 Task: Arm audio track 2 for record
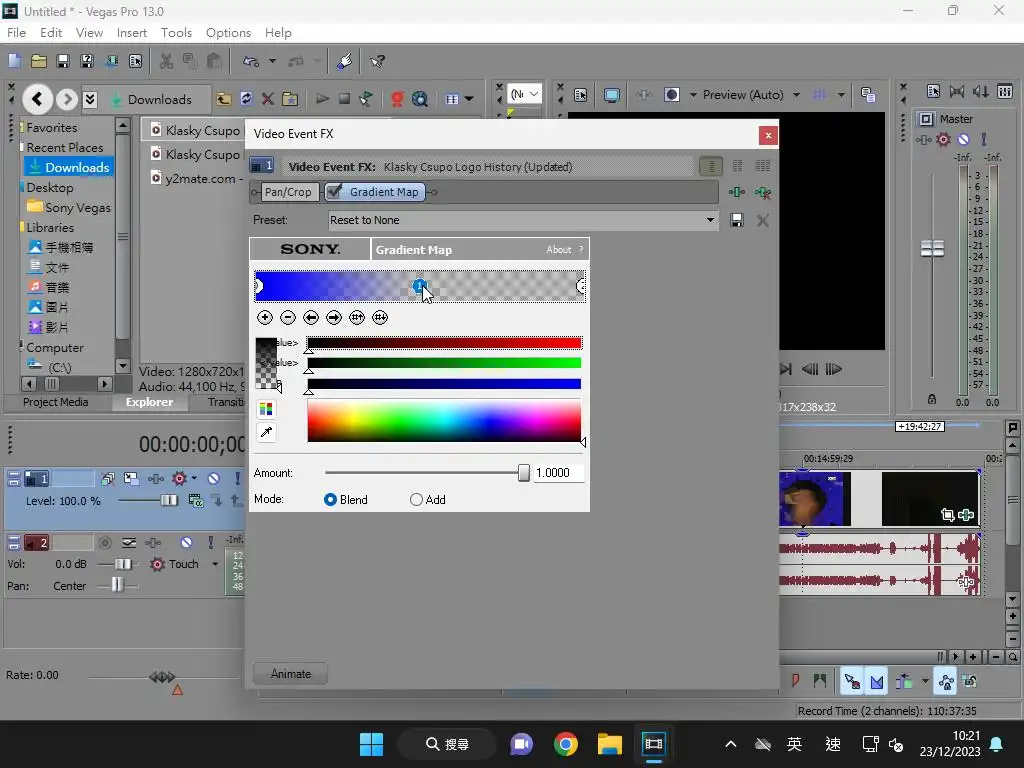pyautogui.click(x=104, y=543)
